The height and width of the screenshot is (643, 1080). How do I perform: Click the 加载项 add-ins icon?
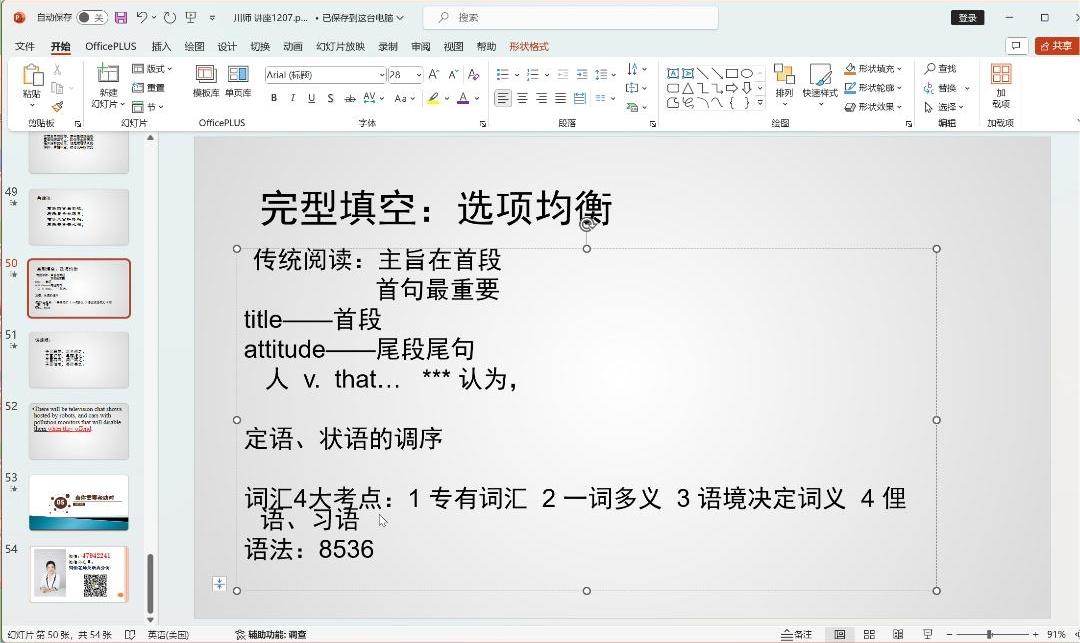[1000, 84]
